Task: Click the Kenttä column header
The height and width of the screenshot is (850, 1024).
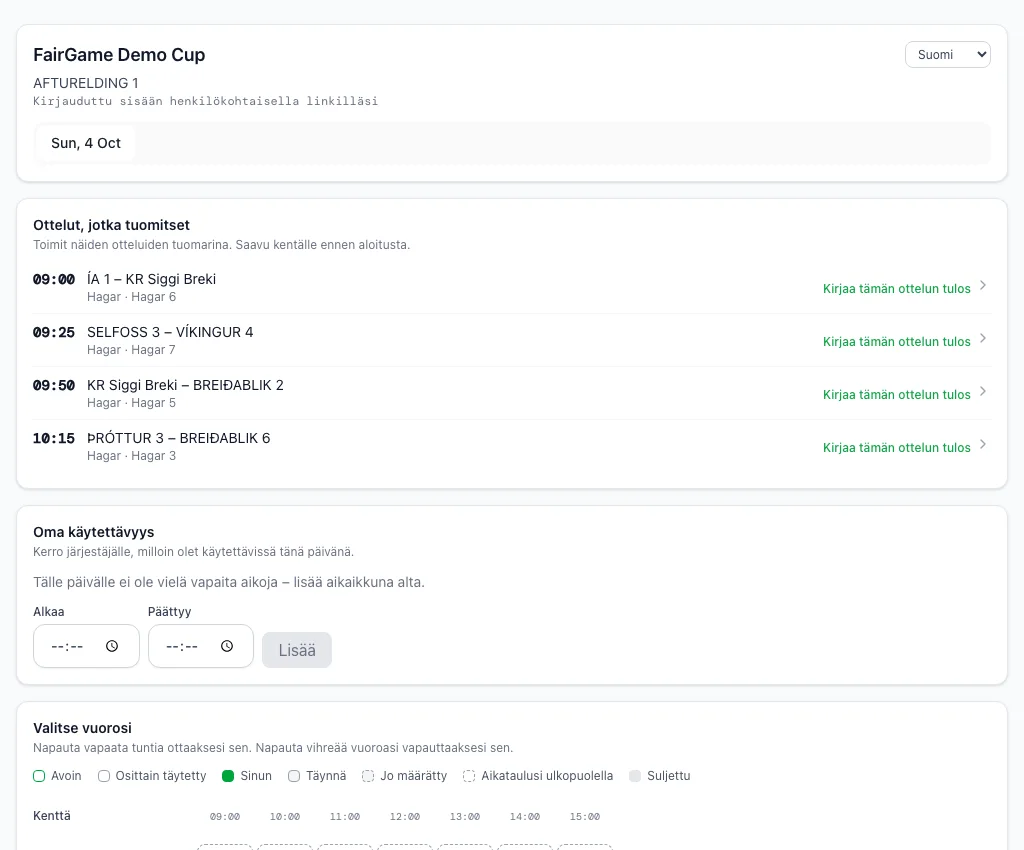Action: (x=52, y=816)
